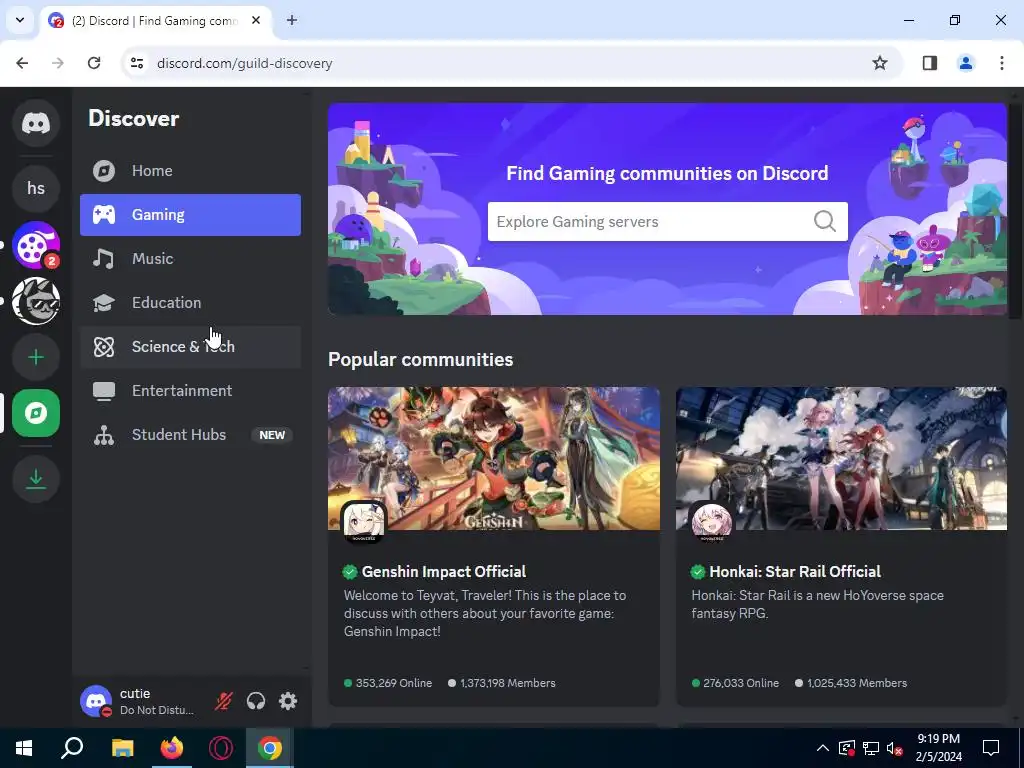The width and height of the screenshot is (1024, 768).
Task: Open the tab search dropdown arrow
Action: click(20, 20)
